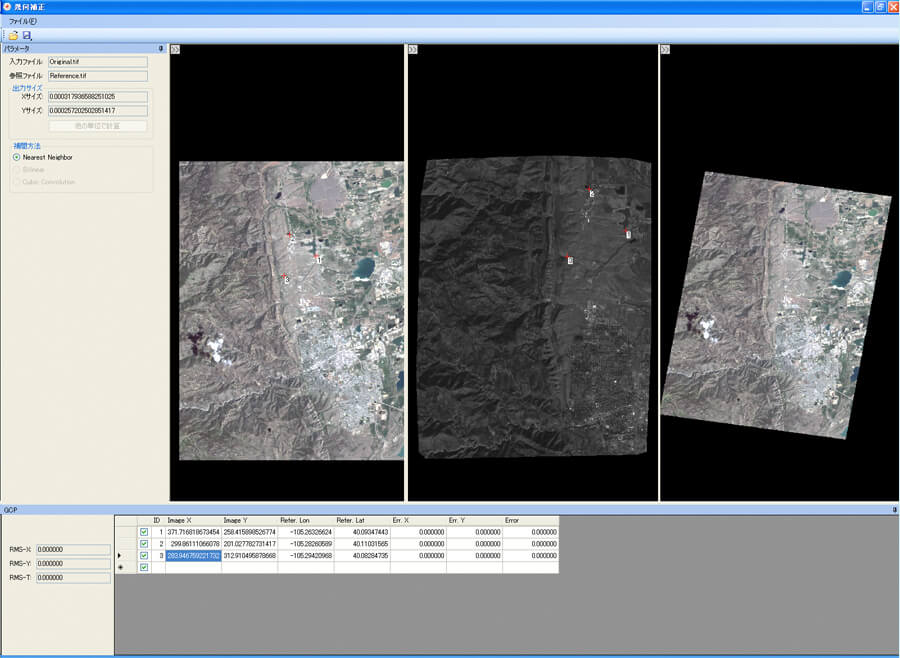Viewport: 900px width, 658px height.
Task: Click the Err. Y column header
Action: click(x=475, y=520)
